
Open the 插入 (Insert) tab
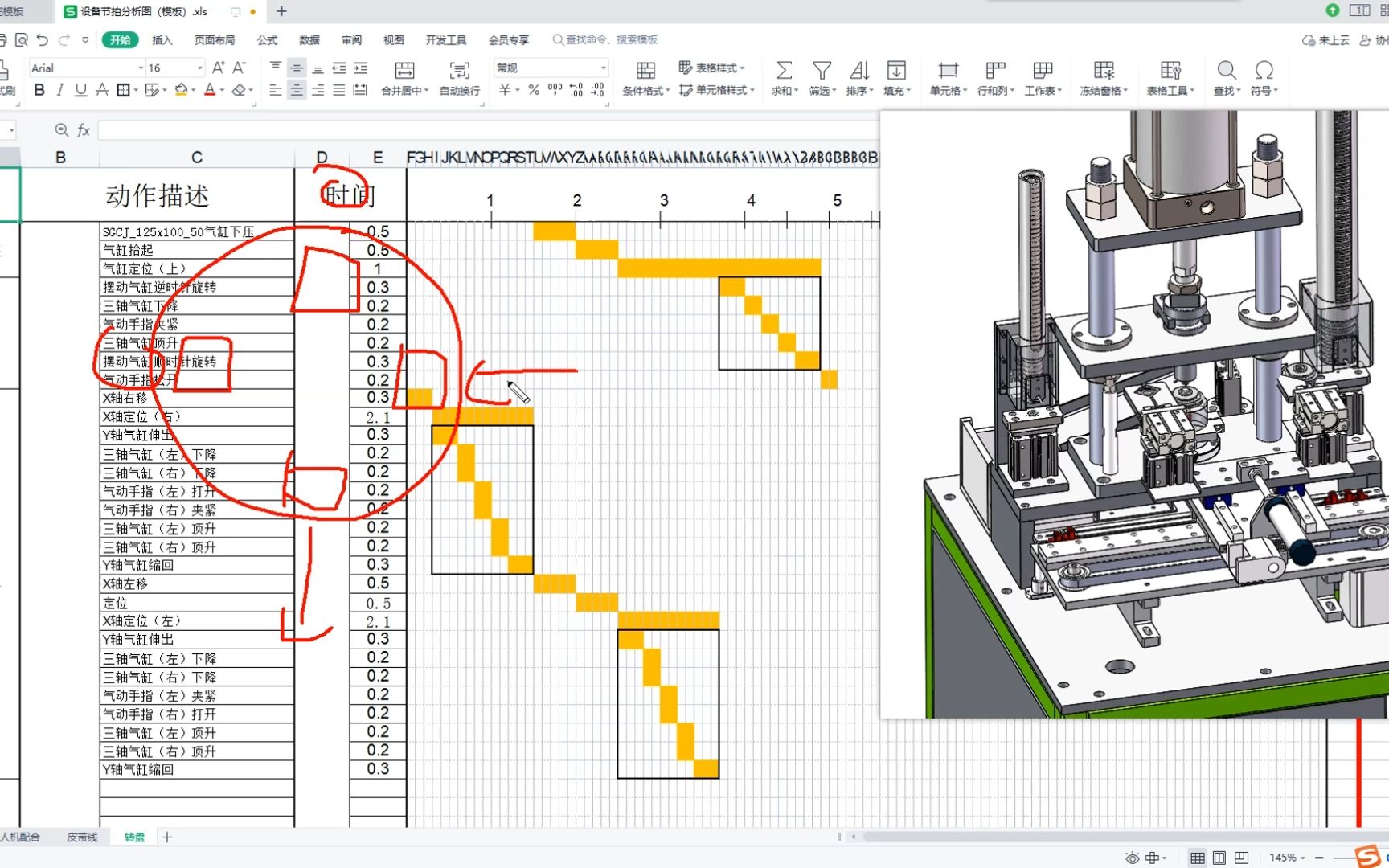click(x=162, y=40)
